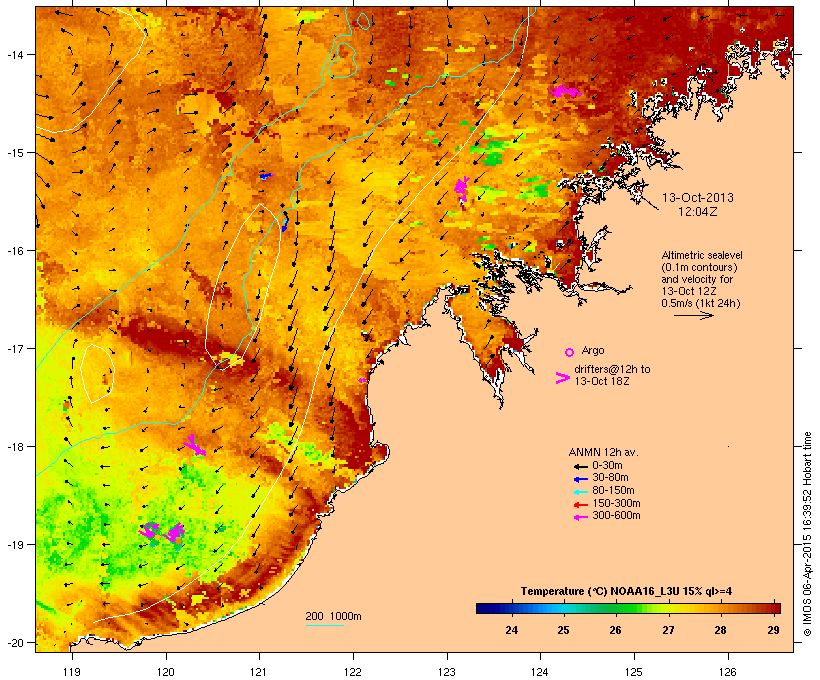The image size is (820, 680).
Task: Click the black 0-30m legend arrow
Action: (x=580, y=467)
